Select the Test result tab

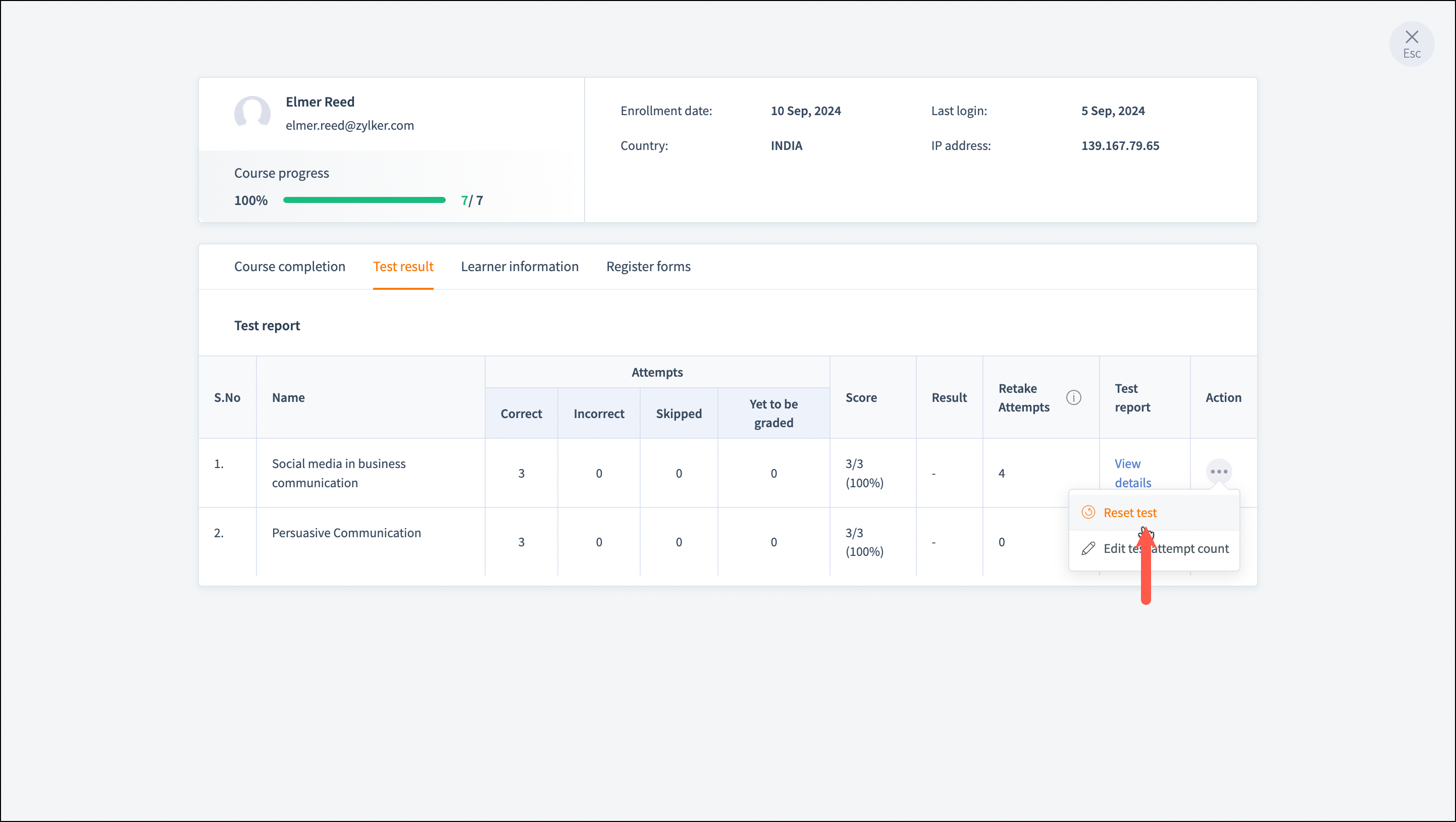403,266
